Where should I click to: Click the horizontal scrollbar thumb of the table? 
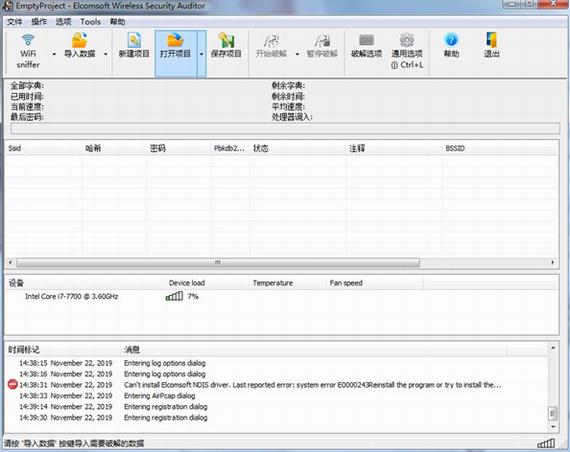click(x=218, y=262)
